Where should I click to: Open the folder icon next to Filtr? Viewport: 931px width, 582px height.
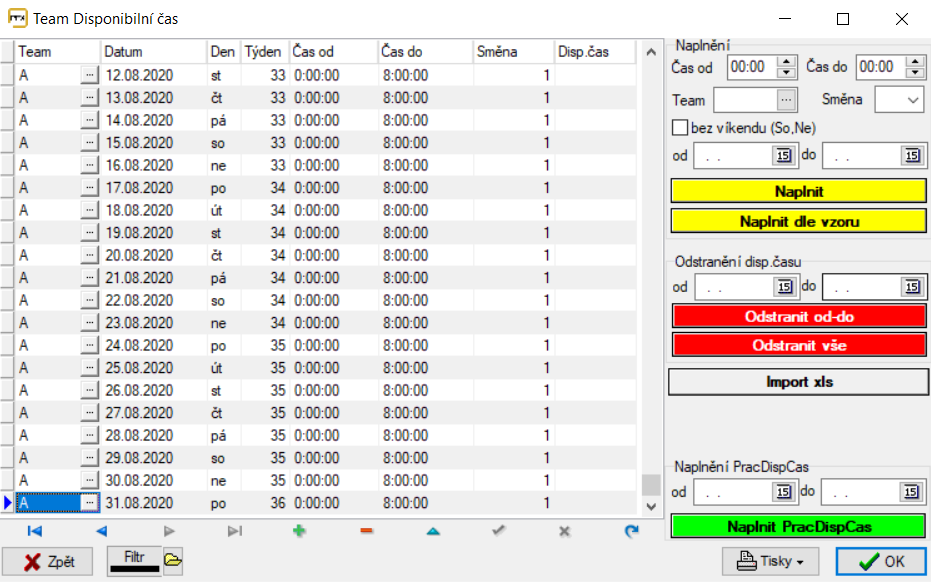click(x=173, y=559)
